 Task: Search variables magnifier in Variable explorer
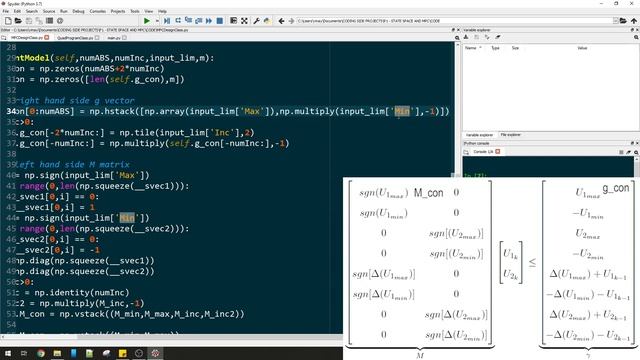[636, 37]
